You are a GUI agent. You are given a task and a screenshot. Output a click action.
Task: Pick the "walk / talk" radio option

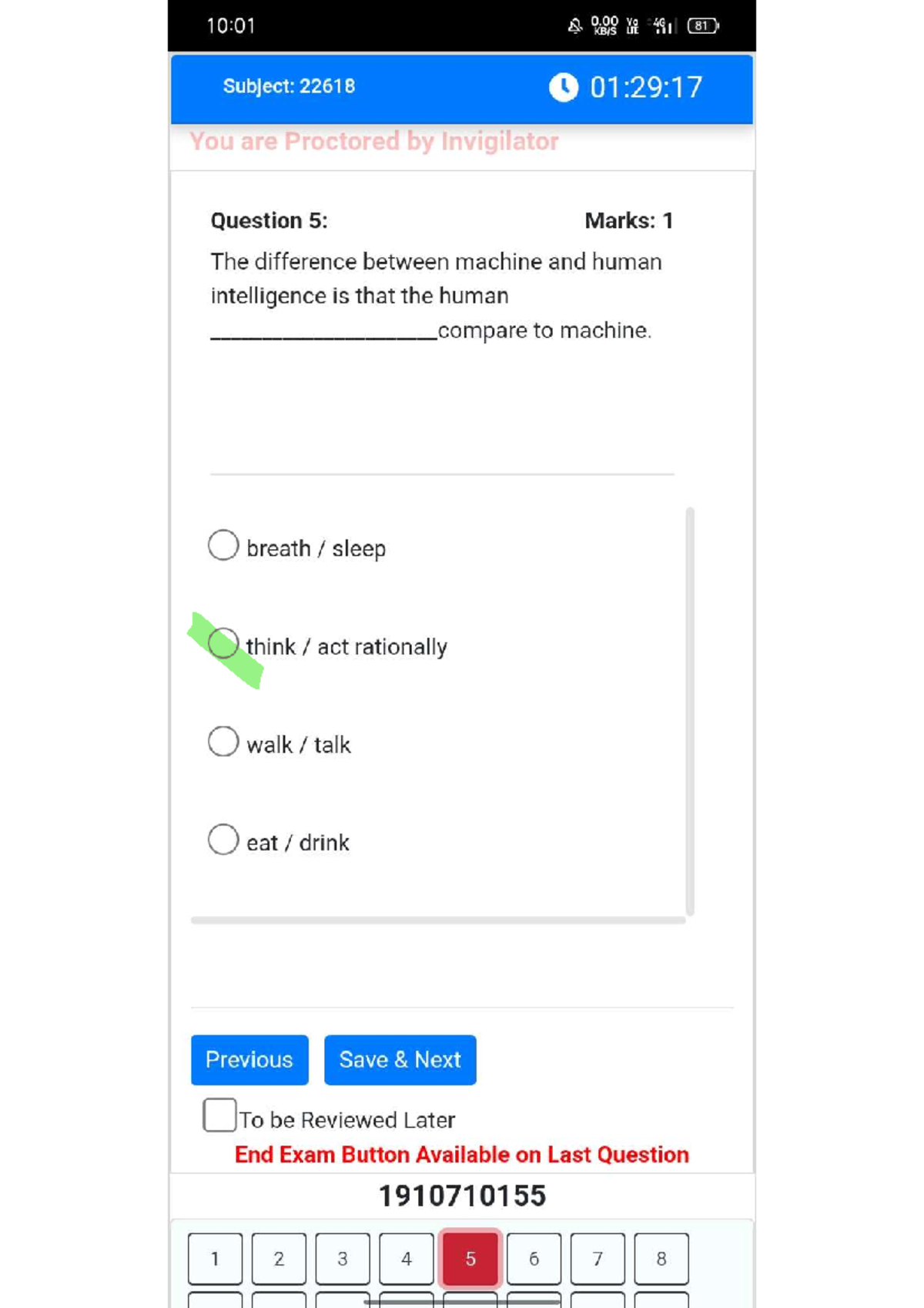(223, 741)
